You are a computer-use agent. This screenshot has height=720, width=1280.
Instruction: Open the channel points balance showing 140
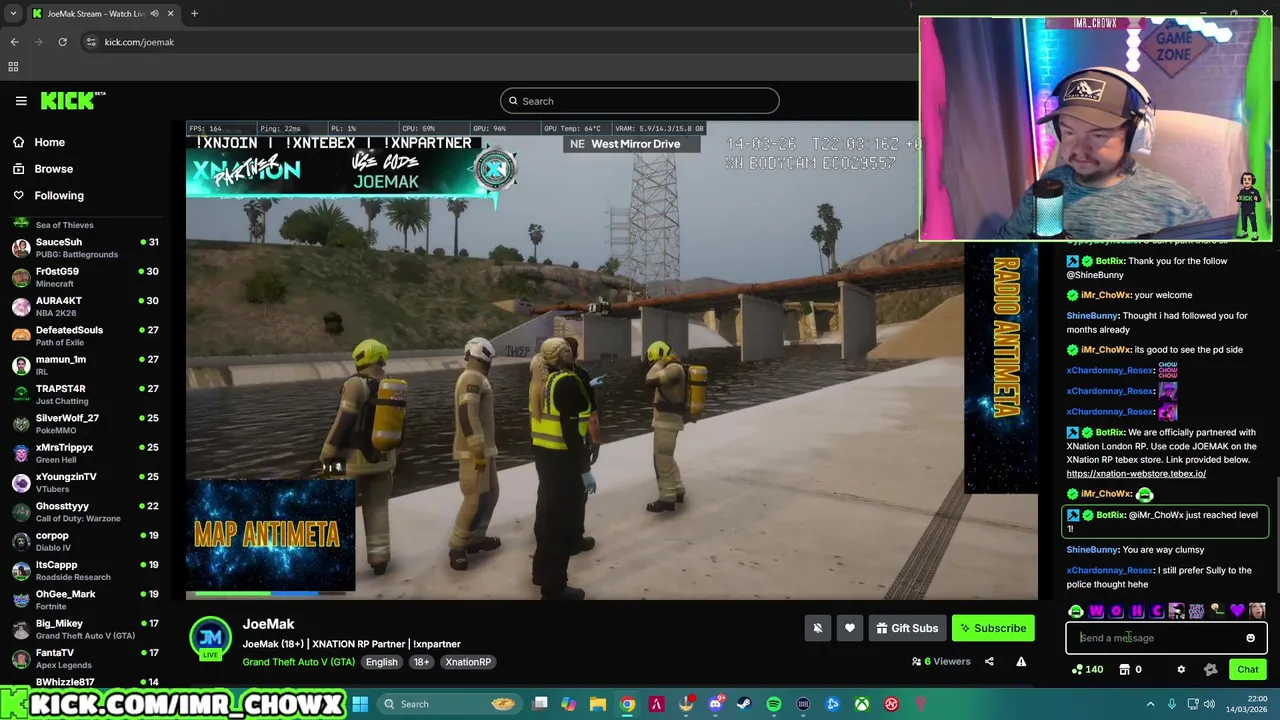click(1087, 669)
